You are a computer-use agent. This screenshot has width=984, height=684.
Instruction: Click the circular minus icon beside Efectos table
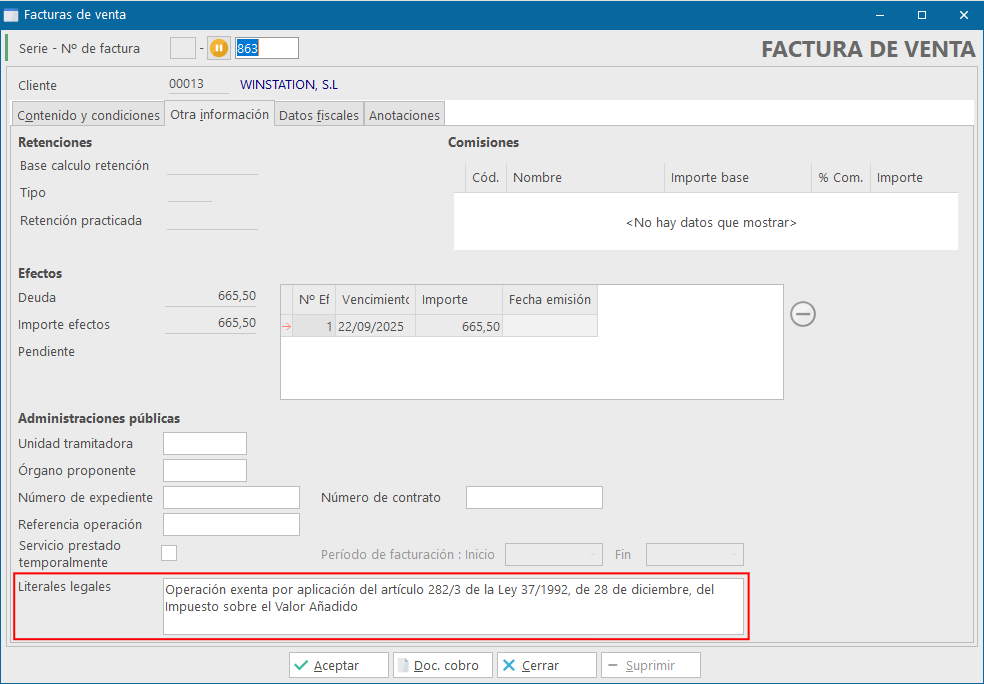pyautogui.click(x=803, y=314)
